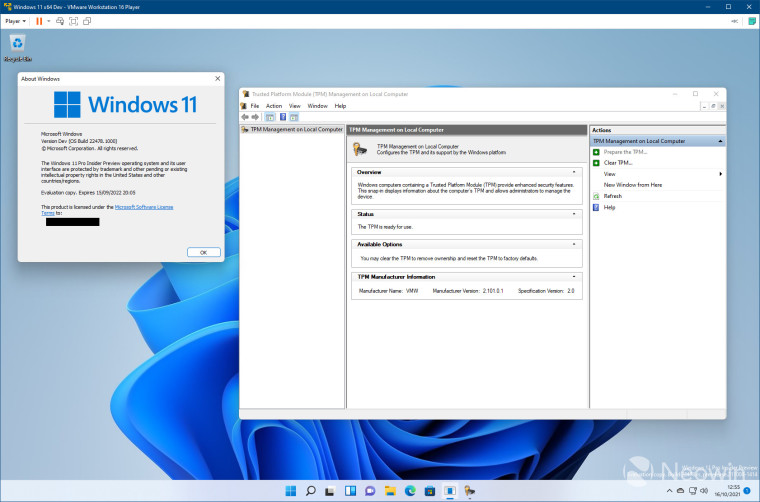The image size is (760, 502).
Task: Click Refresh in the Actions pane
Action: pos(613,196)
